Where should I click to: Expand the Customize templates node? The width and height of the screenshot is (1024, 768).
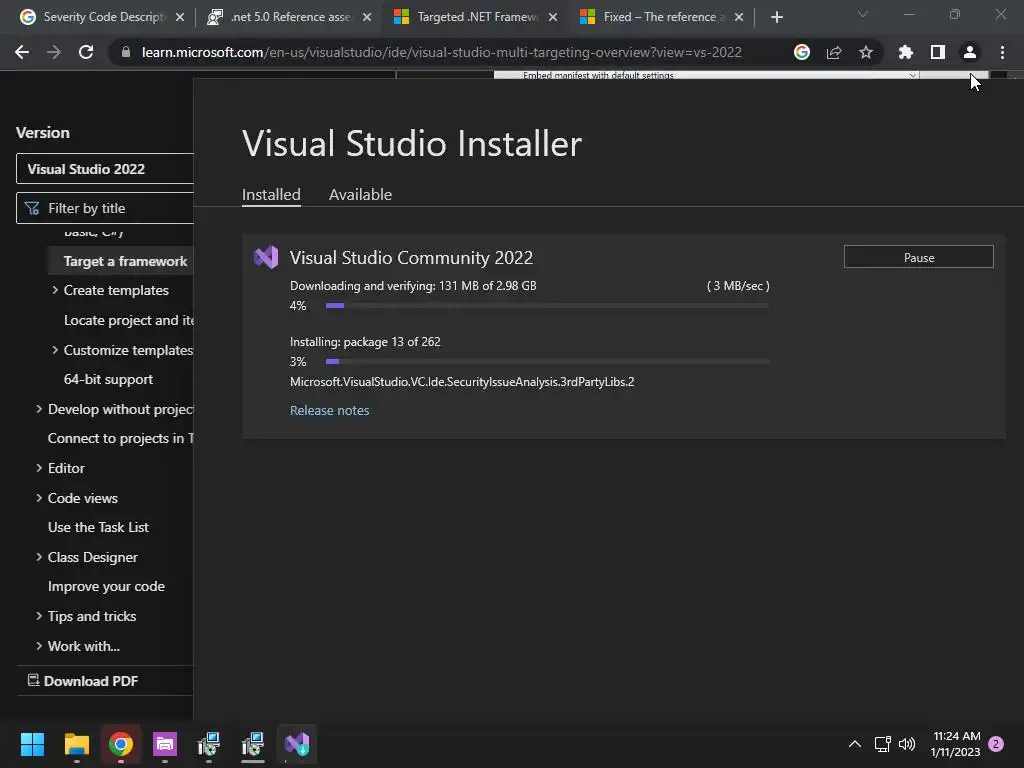pos(55,350)
